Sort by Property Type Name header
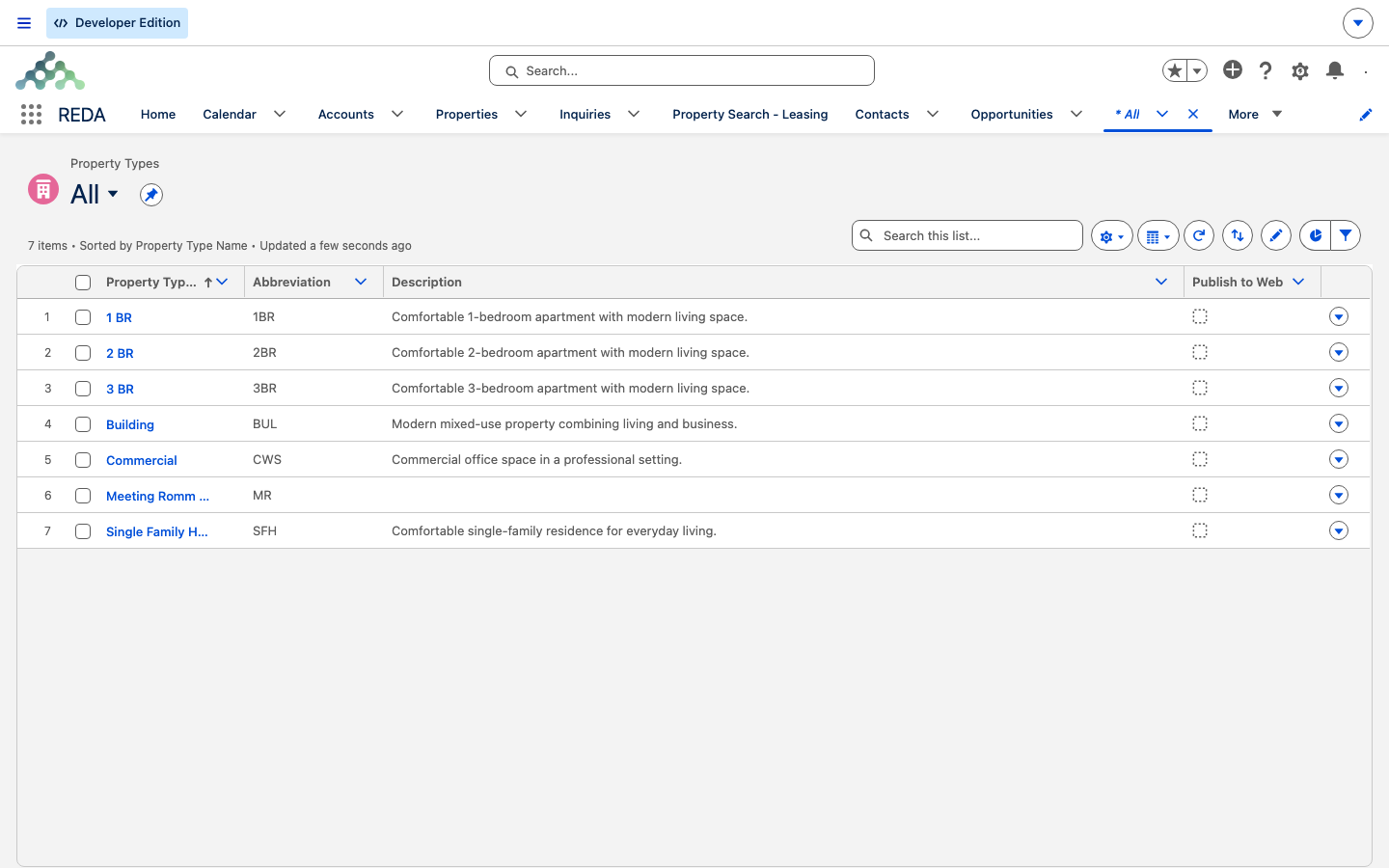Image resolution: width=1389 pixels, height=868 pixels. tap(151, 282)
